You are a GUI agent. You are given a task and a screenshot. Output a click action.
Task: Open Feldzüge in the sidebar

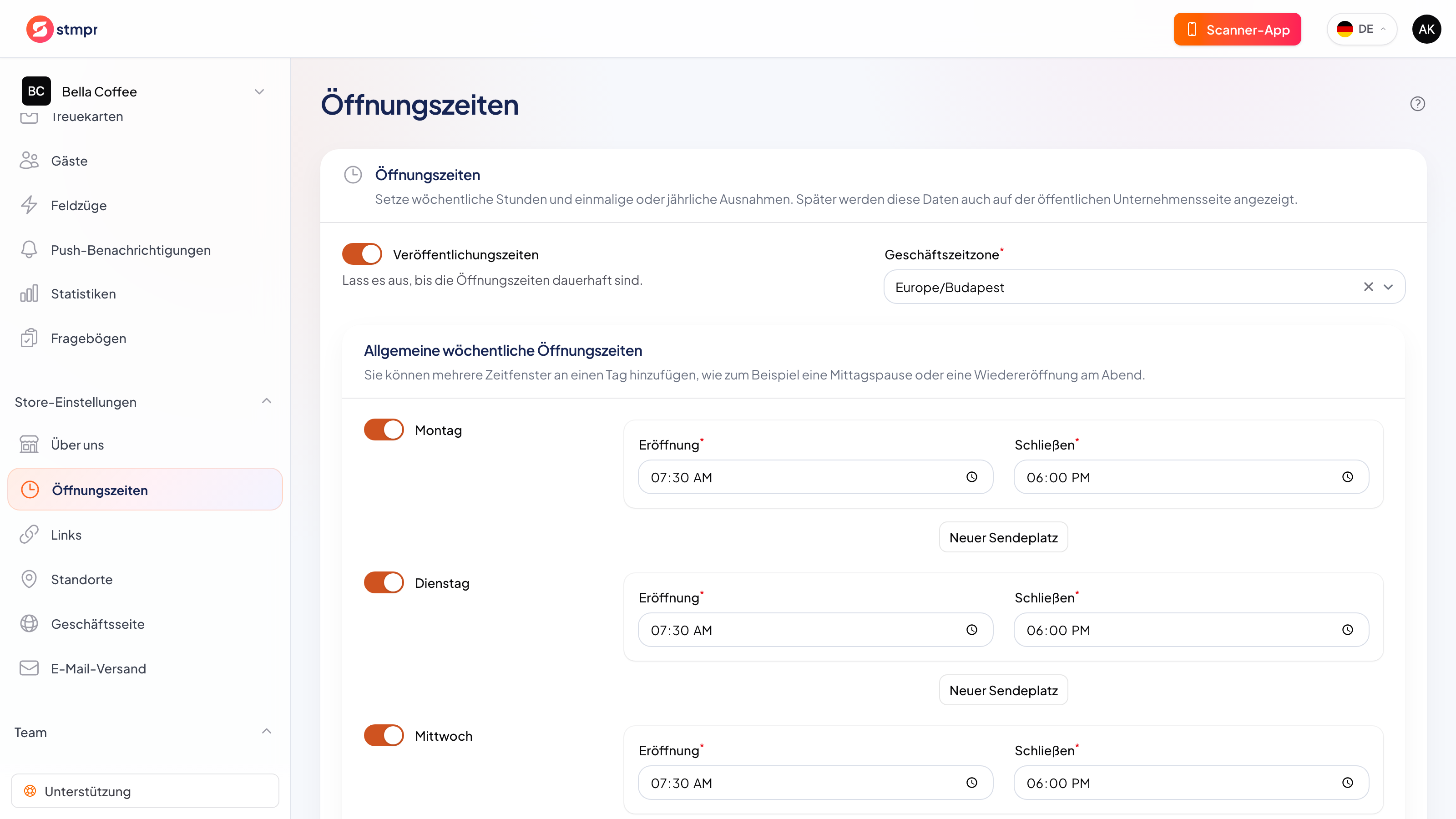coord(145,205)
